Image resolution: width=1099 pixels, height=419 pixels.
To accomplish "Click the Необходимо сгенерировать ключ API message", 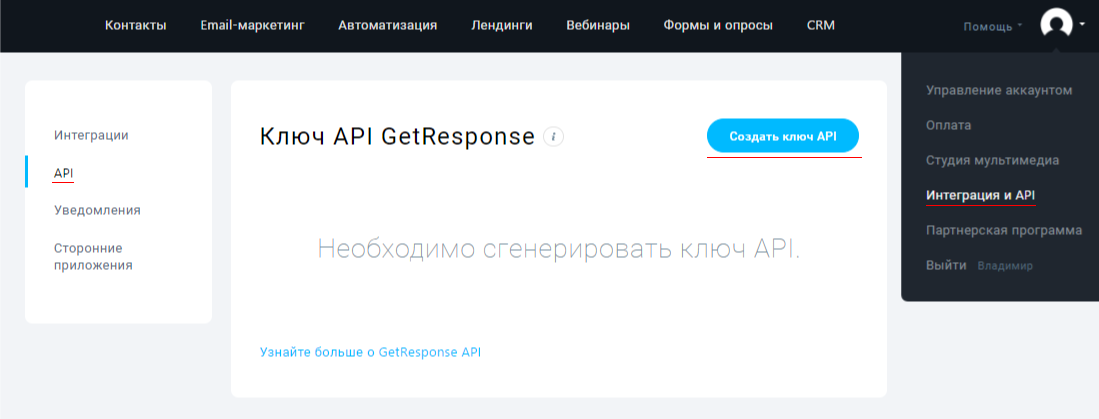I will [x=559, y=249].
